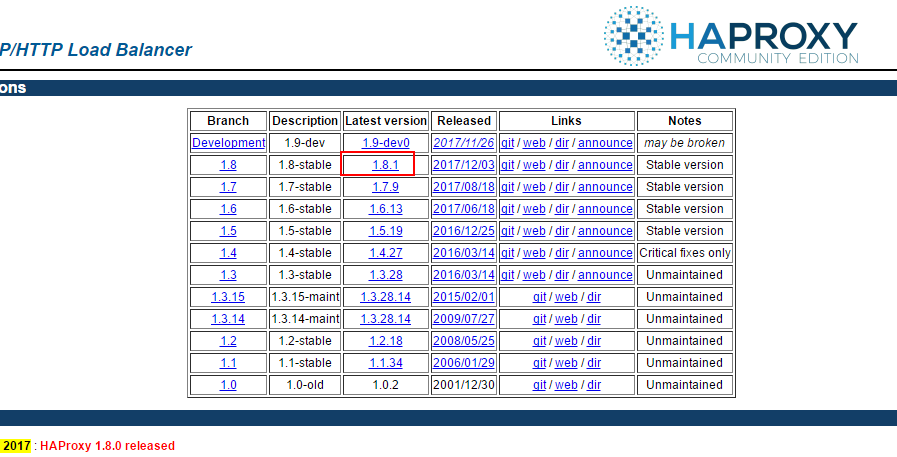
Task: Select 'HAProxy 1.8.0 released' news headline
Action: click(108, 446)
